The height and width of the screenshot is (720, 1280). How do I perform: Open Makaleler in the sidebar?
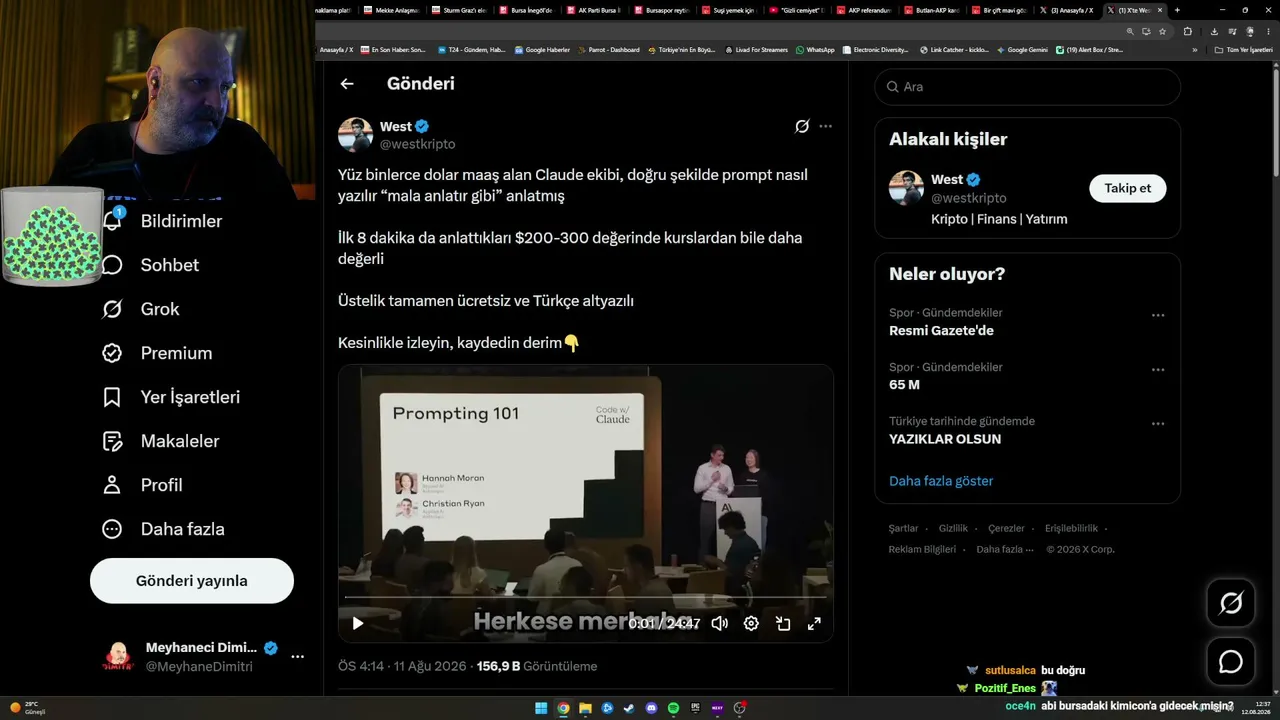(160, 441)
